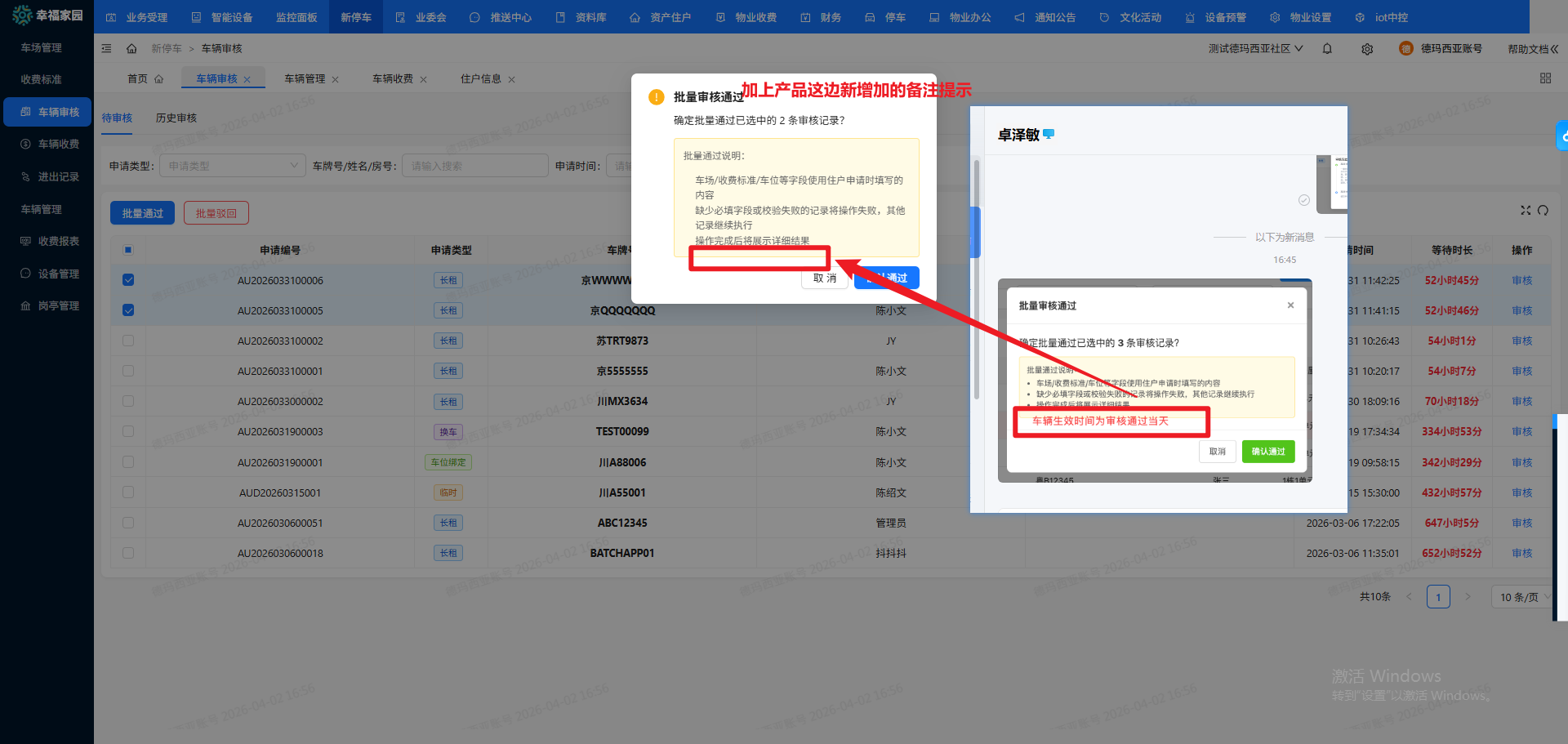Screen dimensions: 1568x744
Task: Click the home icon in breadcrumb
Action: pyautogui.click(x=131, y=49)
